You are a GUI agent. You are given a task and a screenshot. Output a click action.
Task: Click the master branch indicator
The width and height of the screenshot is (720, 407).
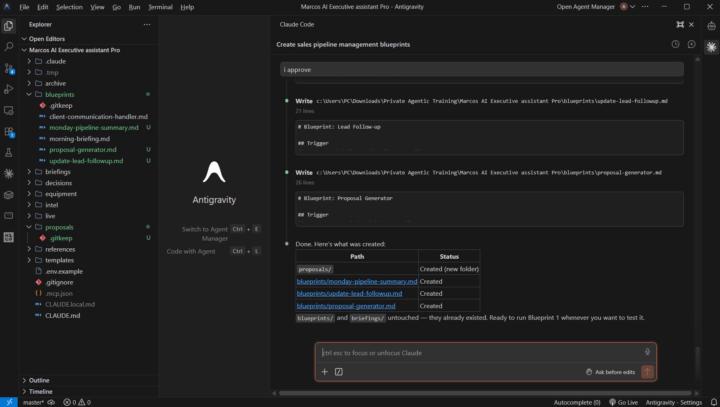point(34,402)
